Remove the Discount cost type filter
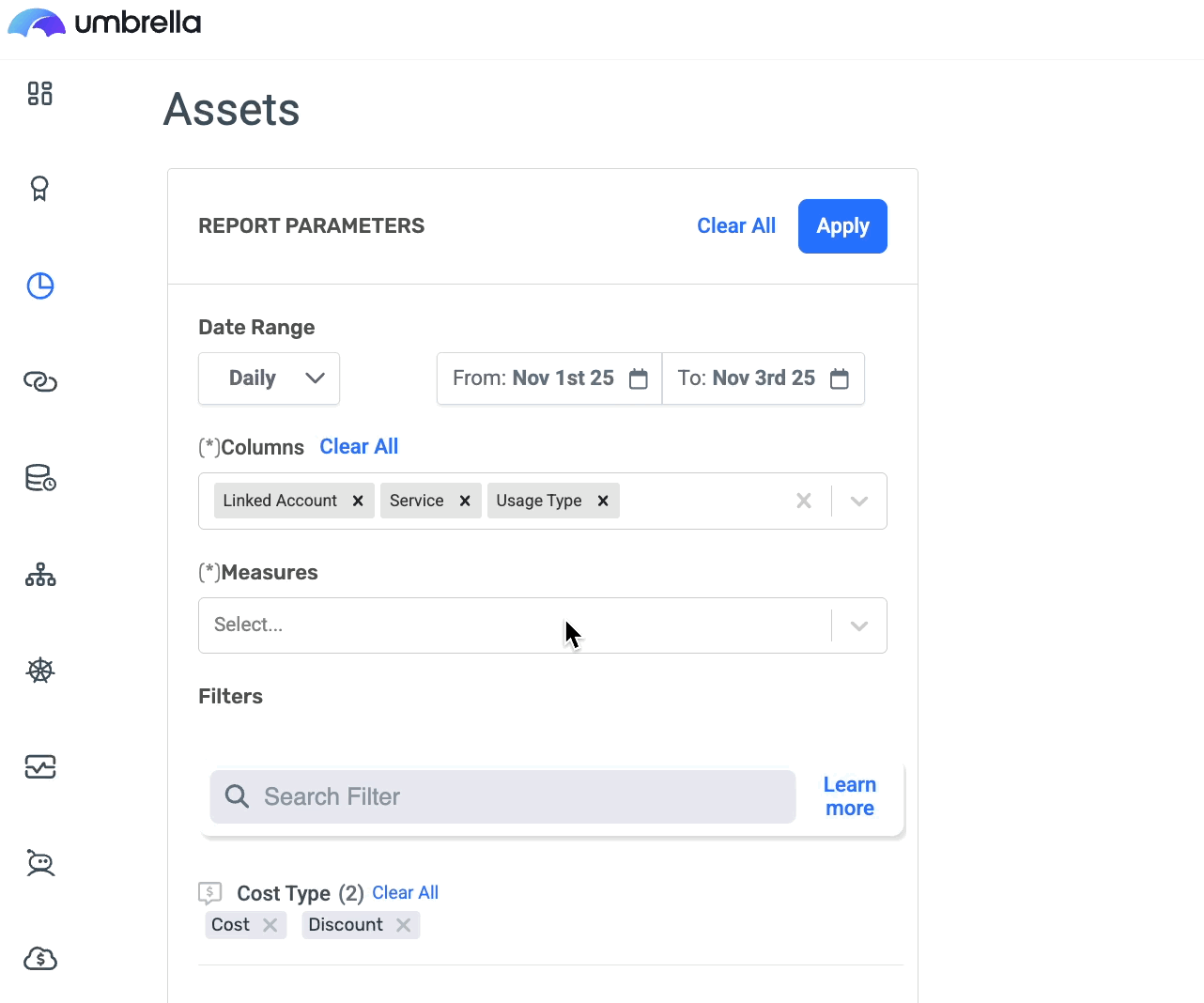This screenshot has height=1003, width=1204. tap(404, 925)
